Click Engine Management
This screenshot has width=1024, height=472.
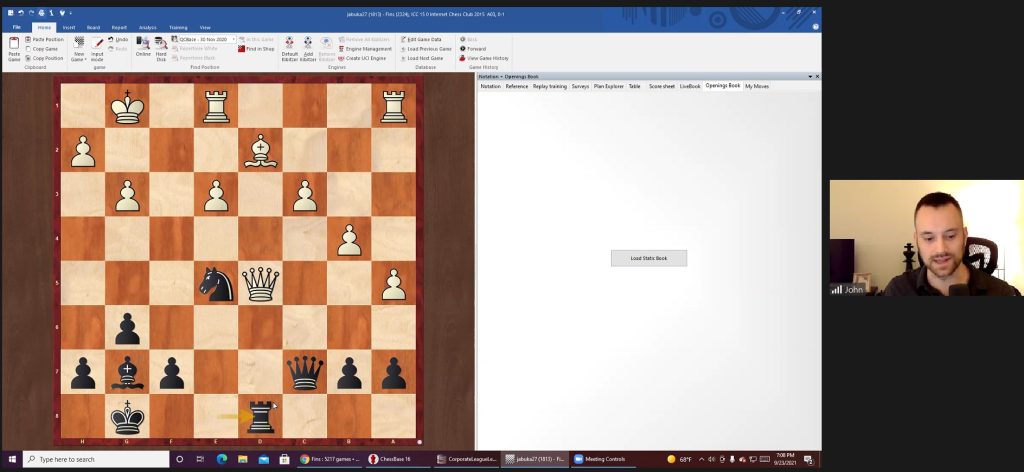point(366,48)
